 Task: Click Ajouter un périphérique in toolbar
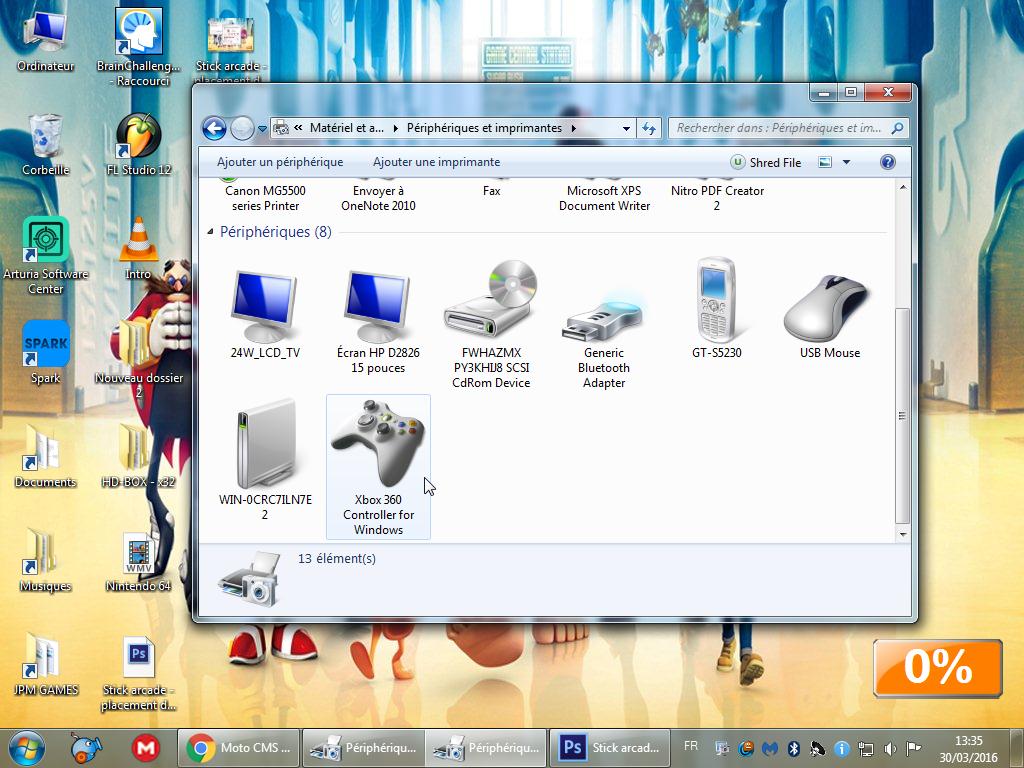(280, 162)
